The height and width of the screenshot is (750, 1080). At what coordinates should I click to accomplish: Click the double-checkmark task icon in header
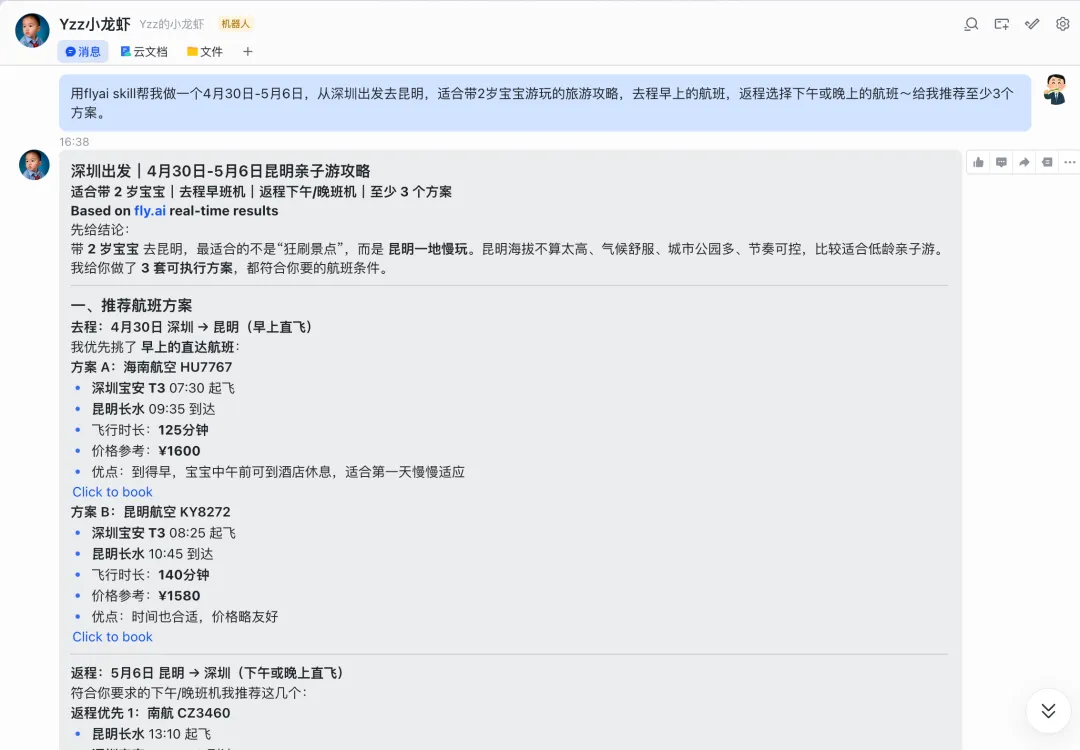(x=1032, y=25)
